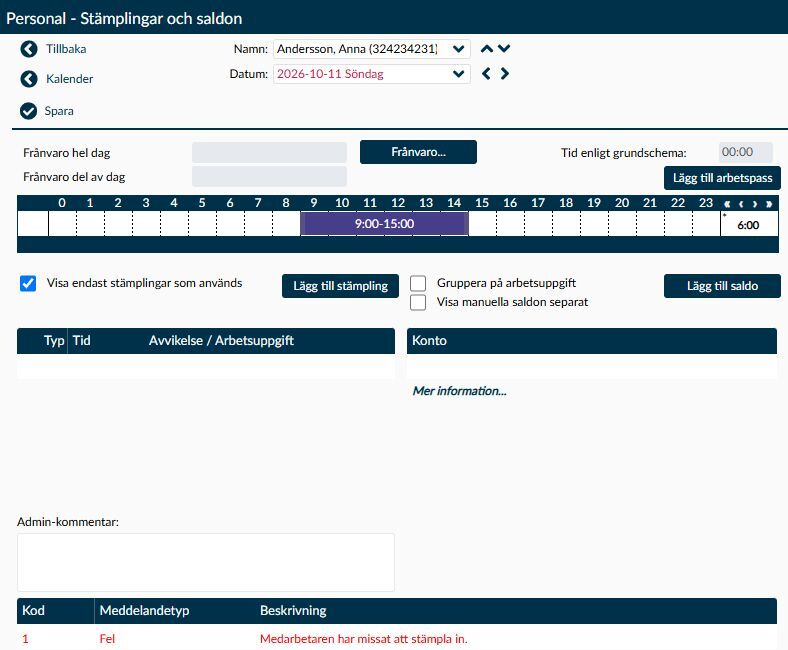788x650 pixels.
Task: Open the Namn dropdown list
Action: pos(458,49)
